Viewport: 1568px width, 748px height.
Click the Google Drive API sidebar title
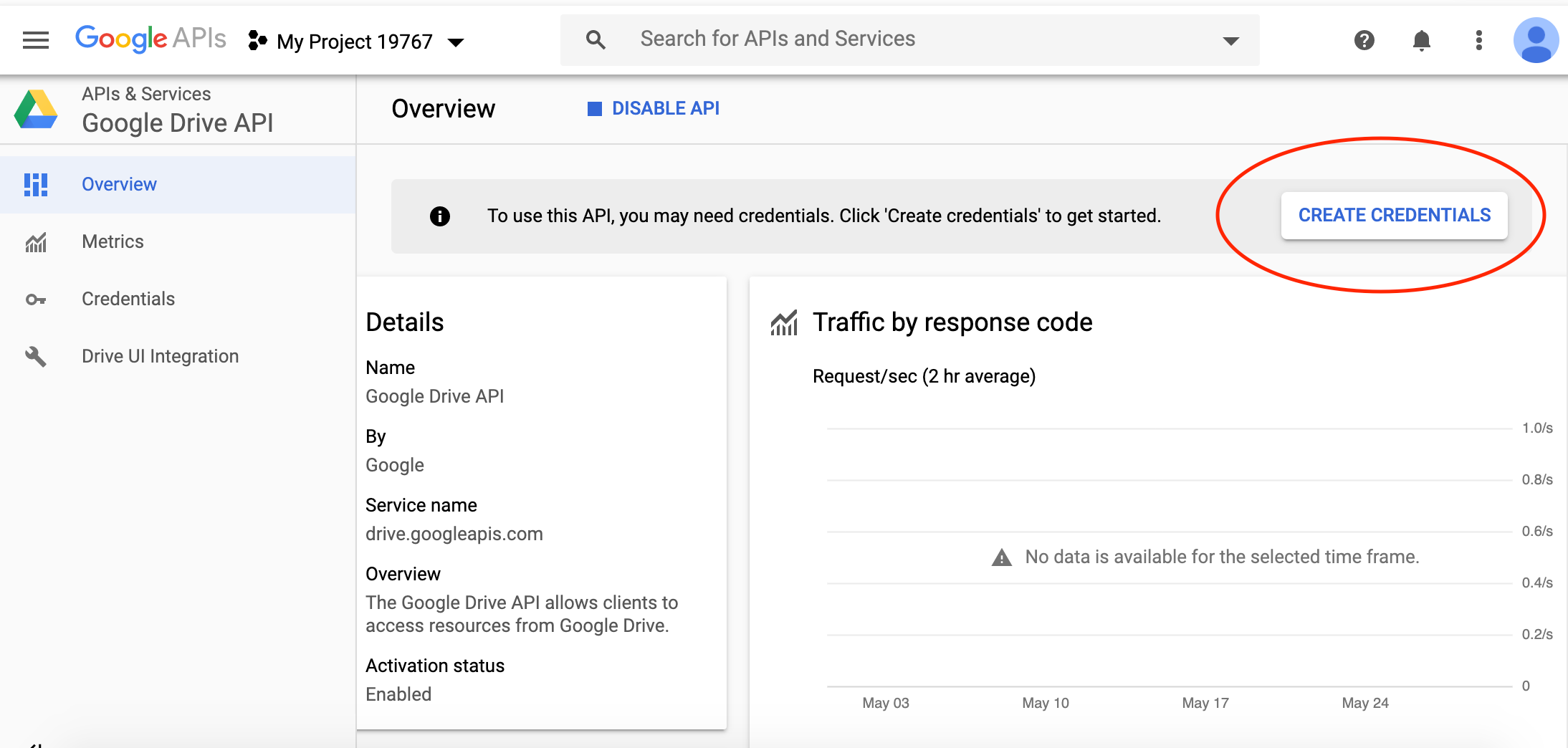tap(178, 123)
